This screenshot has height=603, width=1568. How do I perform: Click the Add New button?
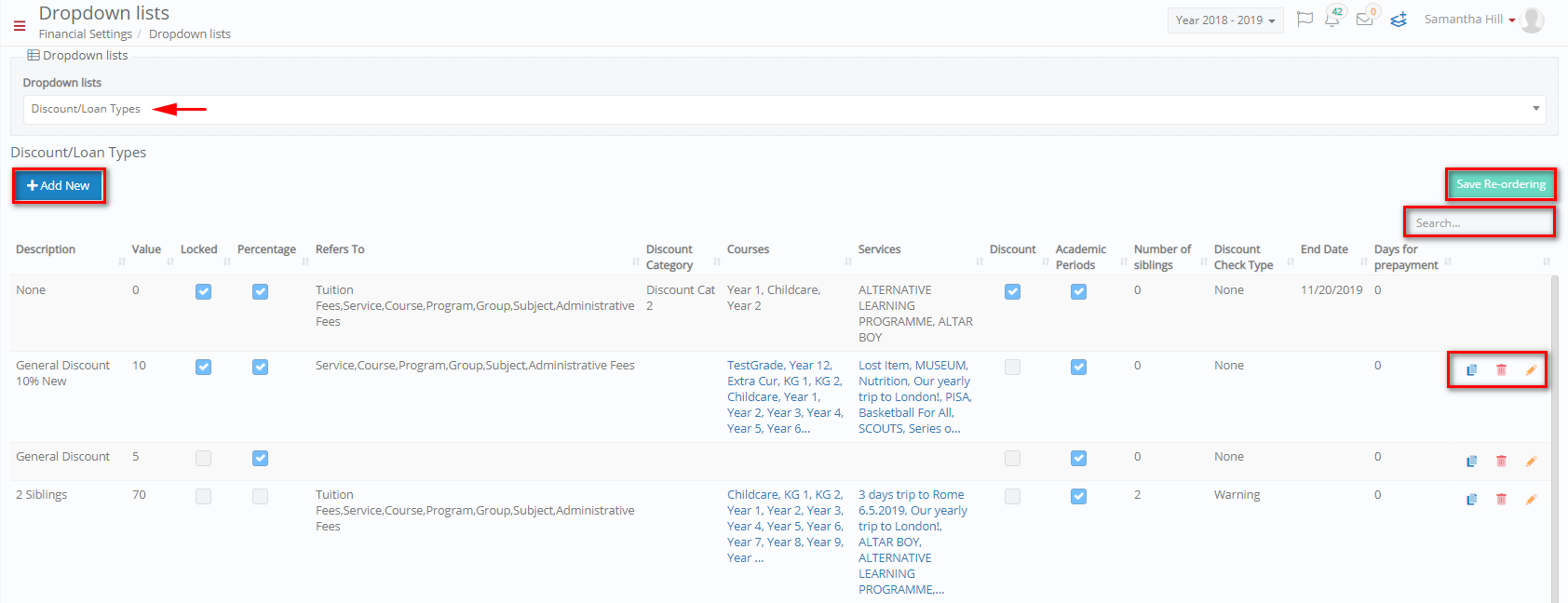coord(59,185)
